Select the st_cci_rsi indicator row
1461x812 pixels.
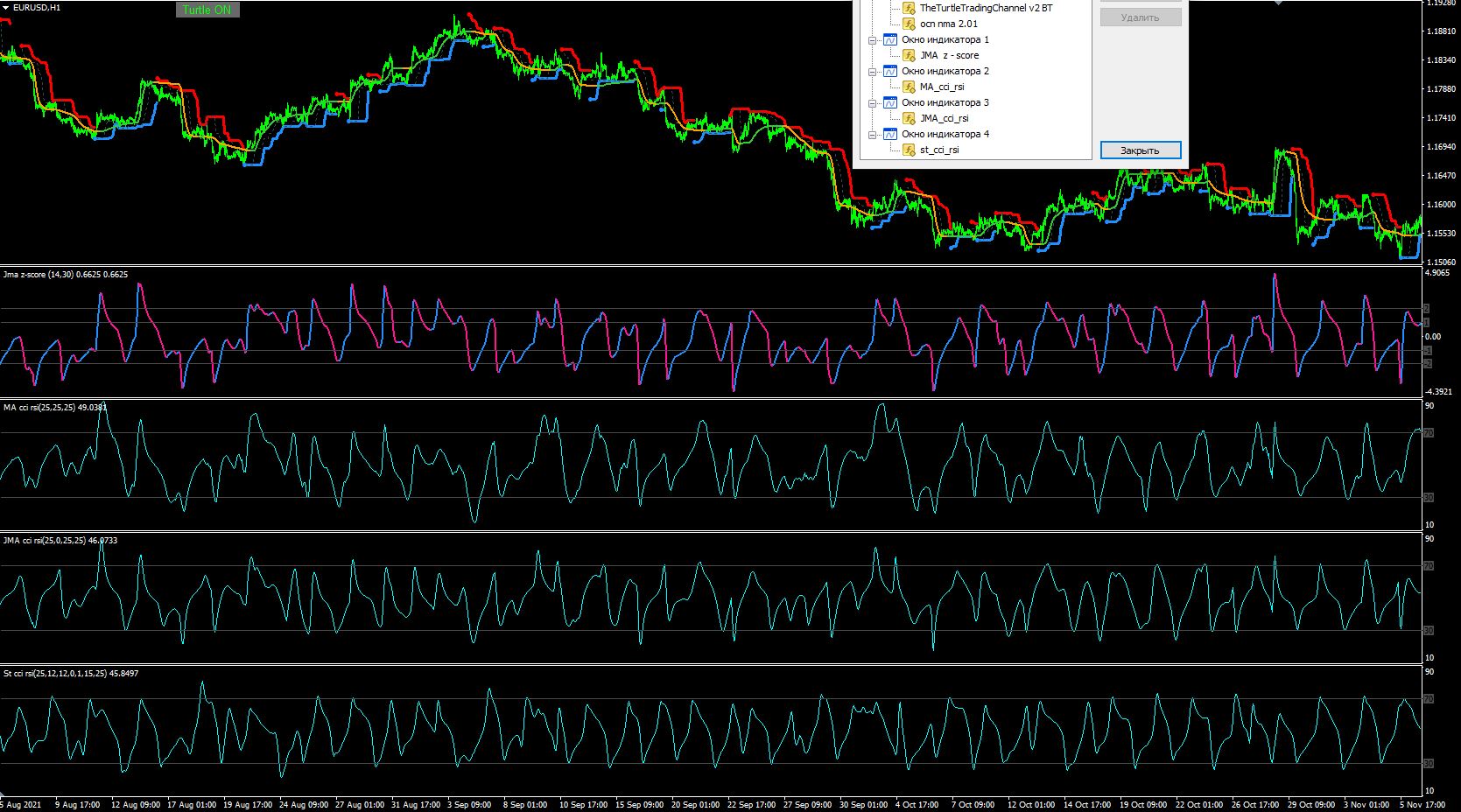pyautogui.click(x=939, y=150)
